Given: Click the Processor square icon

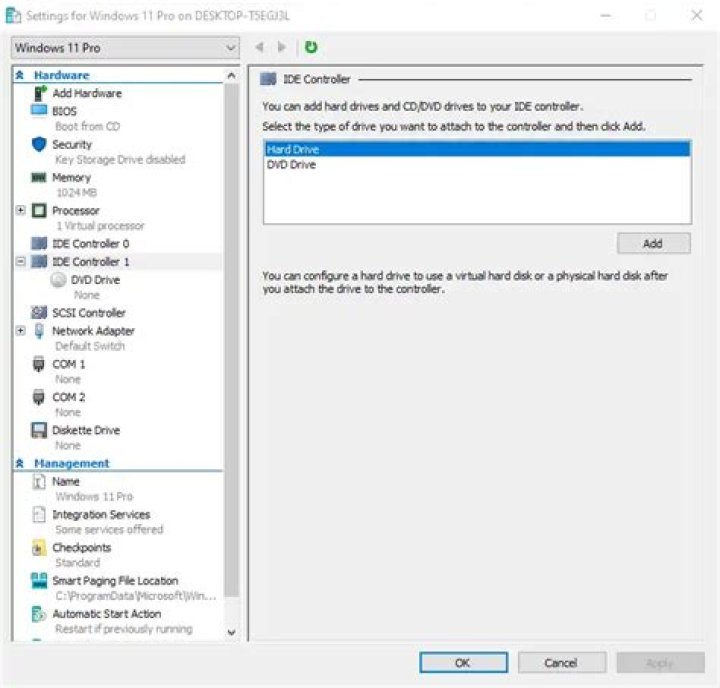Looking at the screenshot, I should [x=39, y=210].
